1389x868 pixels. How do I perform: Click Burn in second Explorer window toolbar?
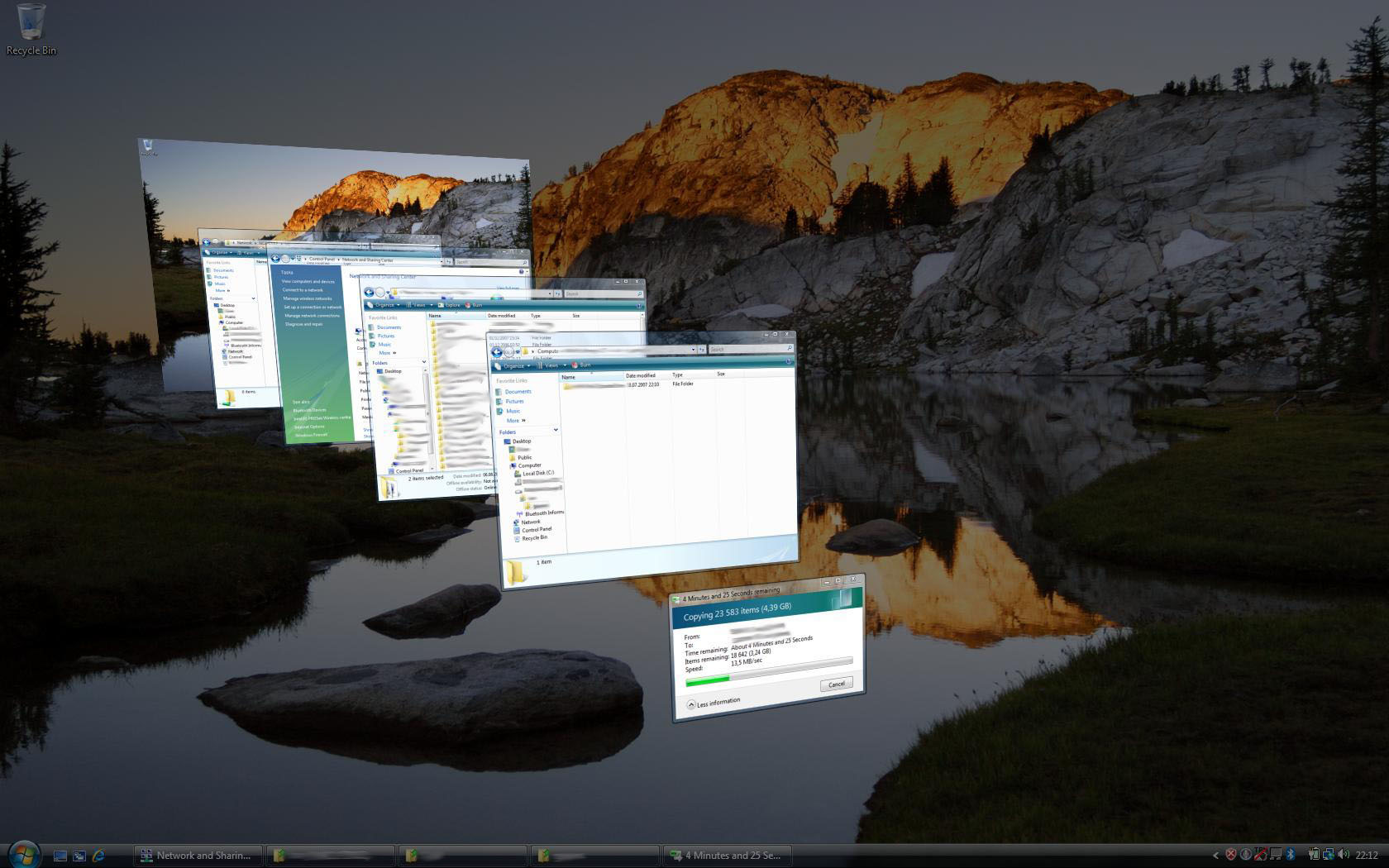473,305
